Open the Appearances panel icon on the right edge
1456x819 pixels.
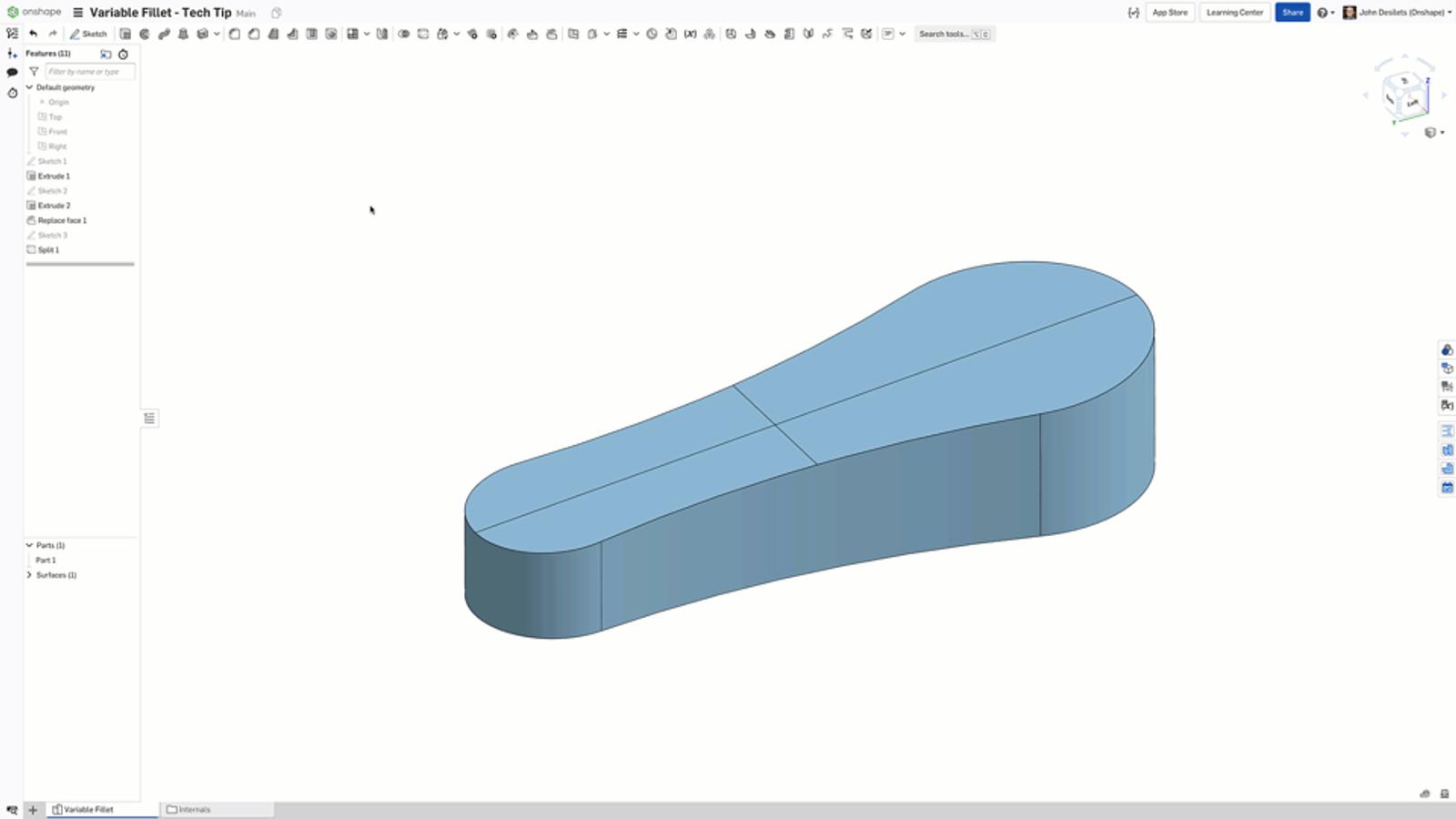(1447, 350)
